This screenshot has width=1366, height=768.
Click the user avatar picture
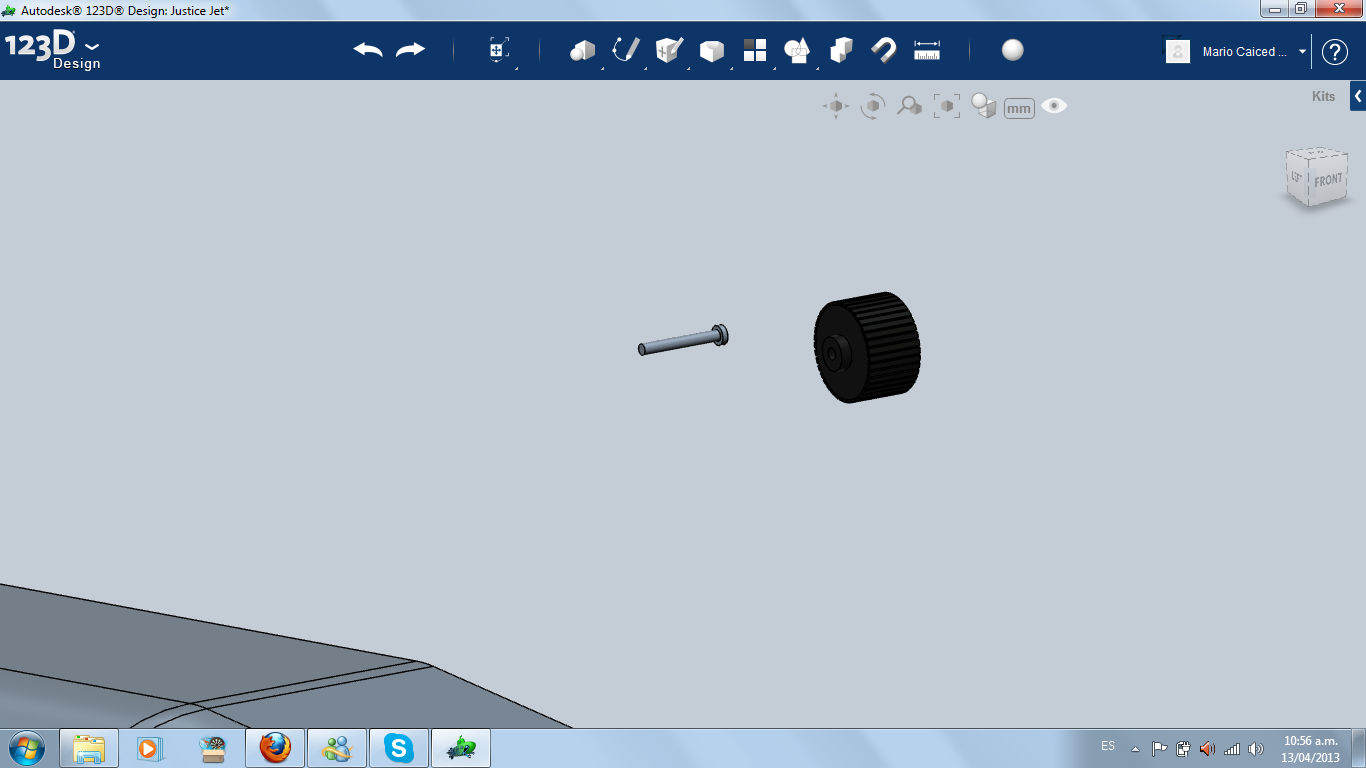1178,51
